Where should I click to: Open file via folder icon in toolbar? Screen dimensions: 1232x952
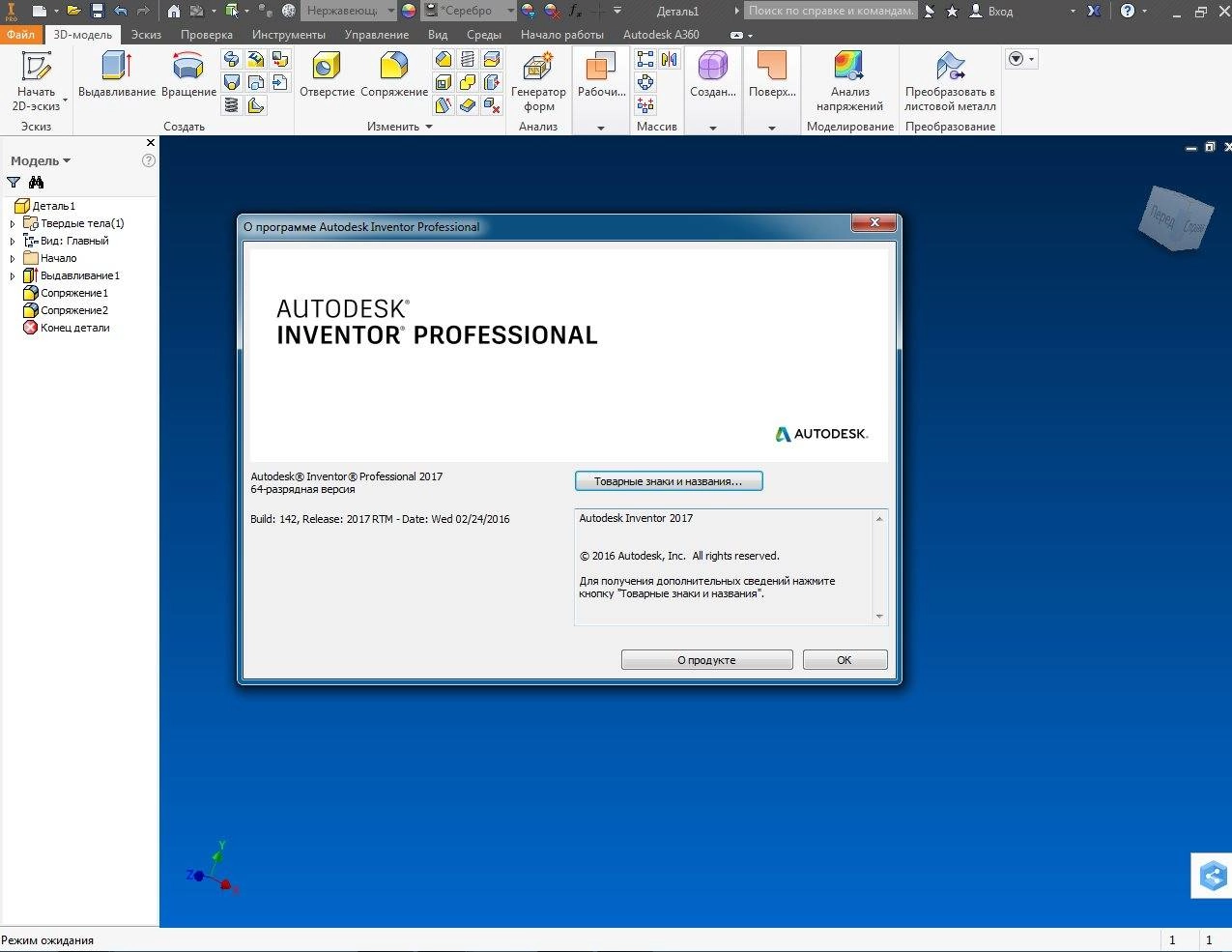(x=73, y=11)
